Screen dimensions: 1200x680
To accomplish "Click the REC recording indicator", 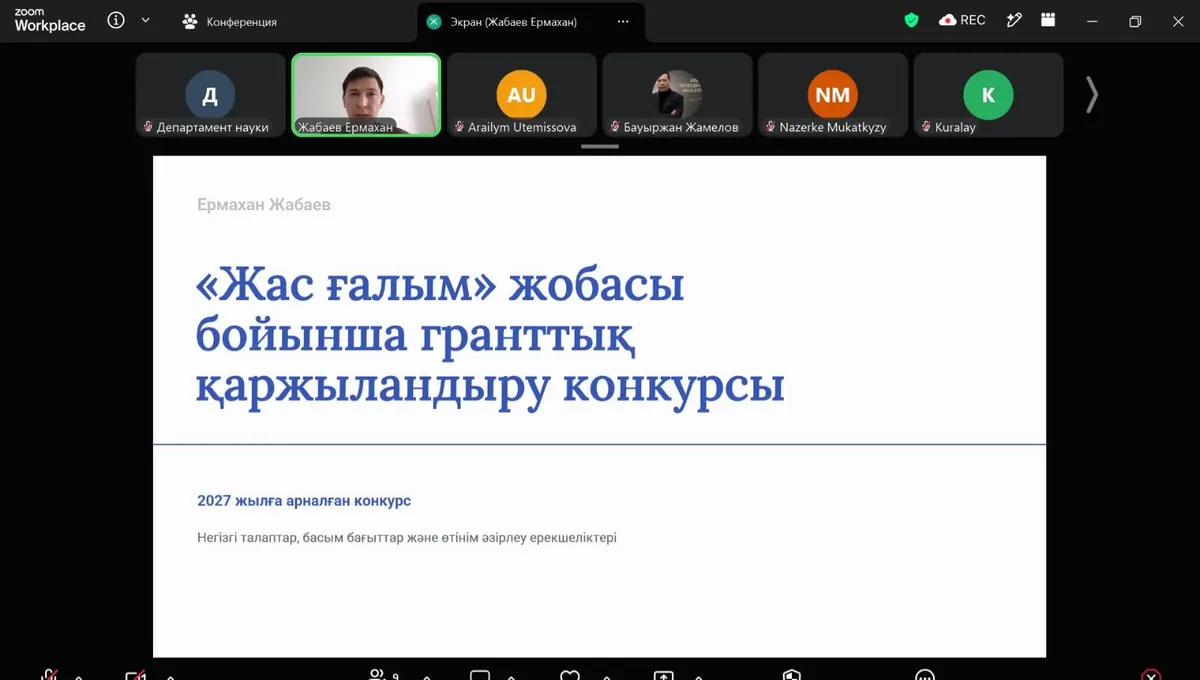I will click(962, 20).
